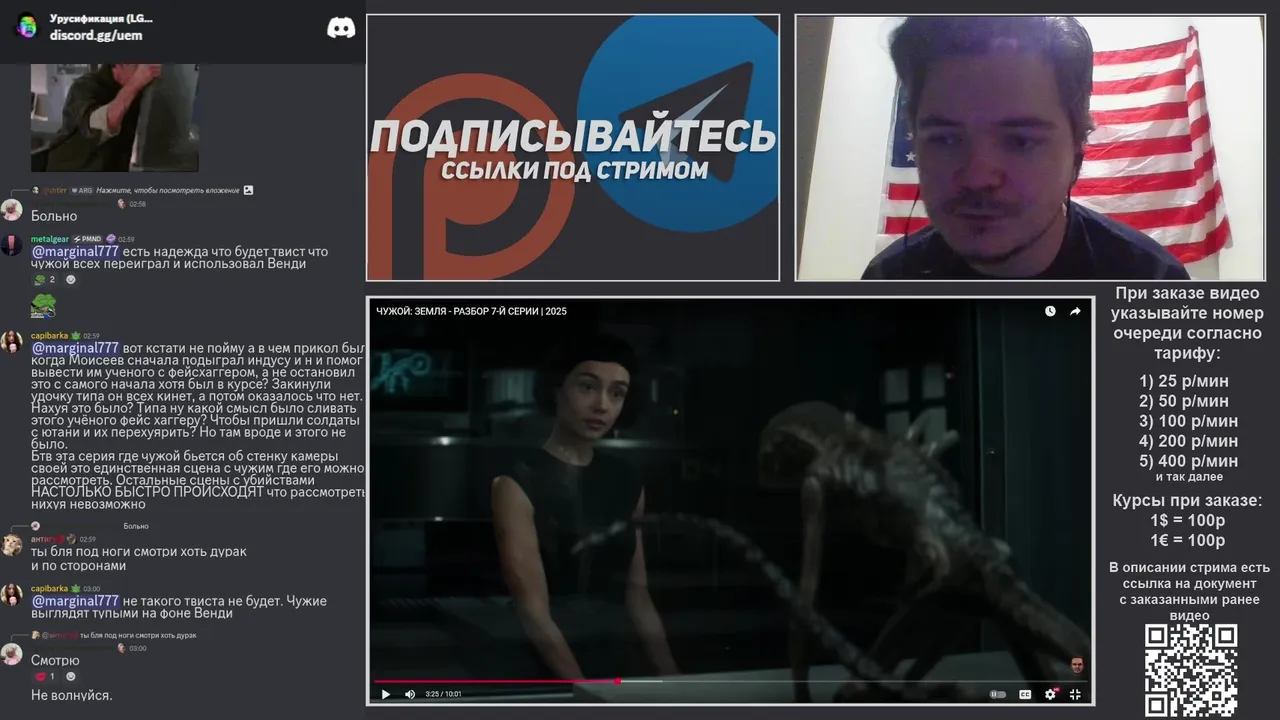
Task: Click attachment image icon in reply preview
Action: [x=248, y=190]
